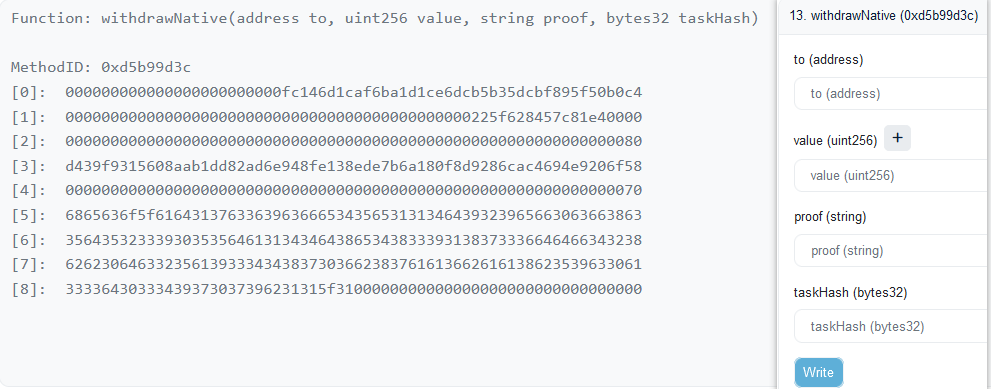The width and height of the screenshot is (991, 389).
Task: Click the plus icon beside value (uint256)
Action: tap(897, 138)
